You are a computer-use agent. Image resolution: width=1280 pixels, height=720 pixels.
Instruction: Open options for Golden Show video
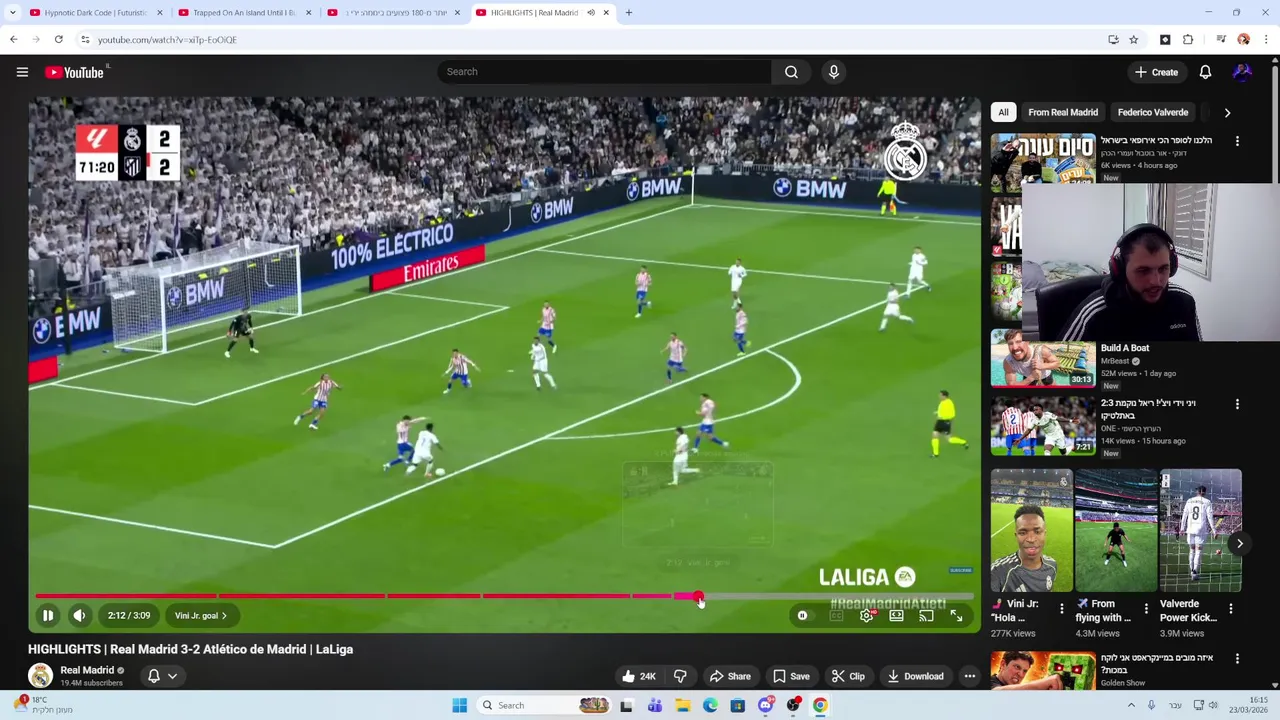tap(1237, 659)
